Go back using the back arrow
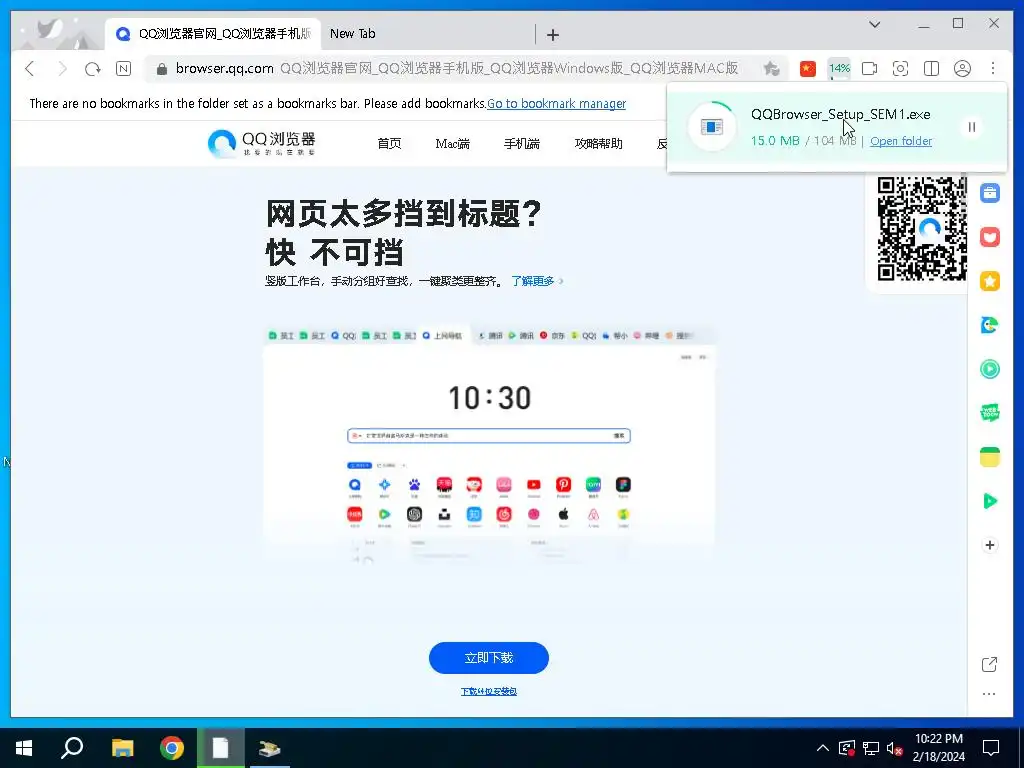The width and height of the screenshot is (1024, 768). tap(30, 69)
